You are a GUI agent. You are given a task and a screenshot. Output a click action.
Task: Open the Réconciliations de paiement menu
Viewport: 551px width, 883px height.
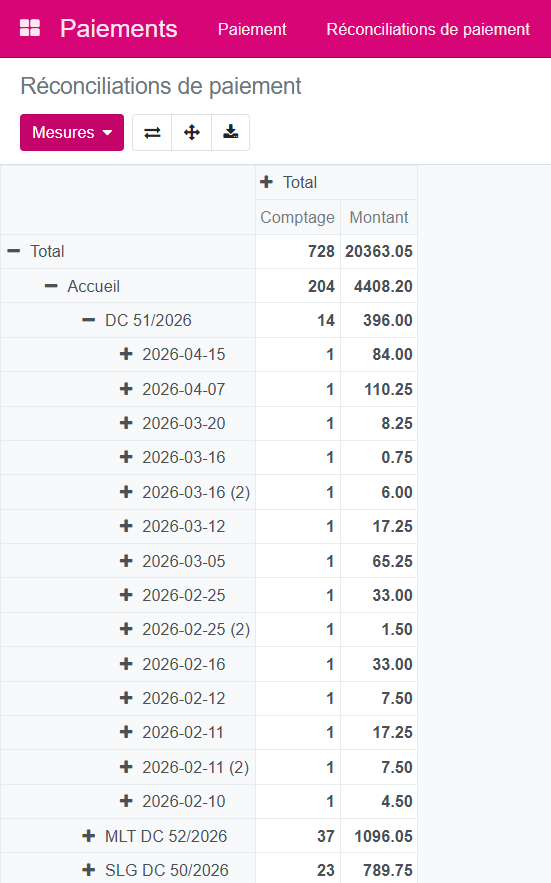pos(428,29)
